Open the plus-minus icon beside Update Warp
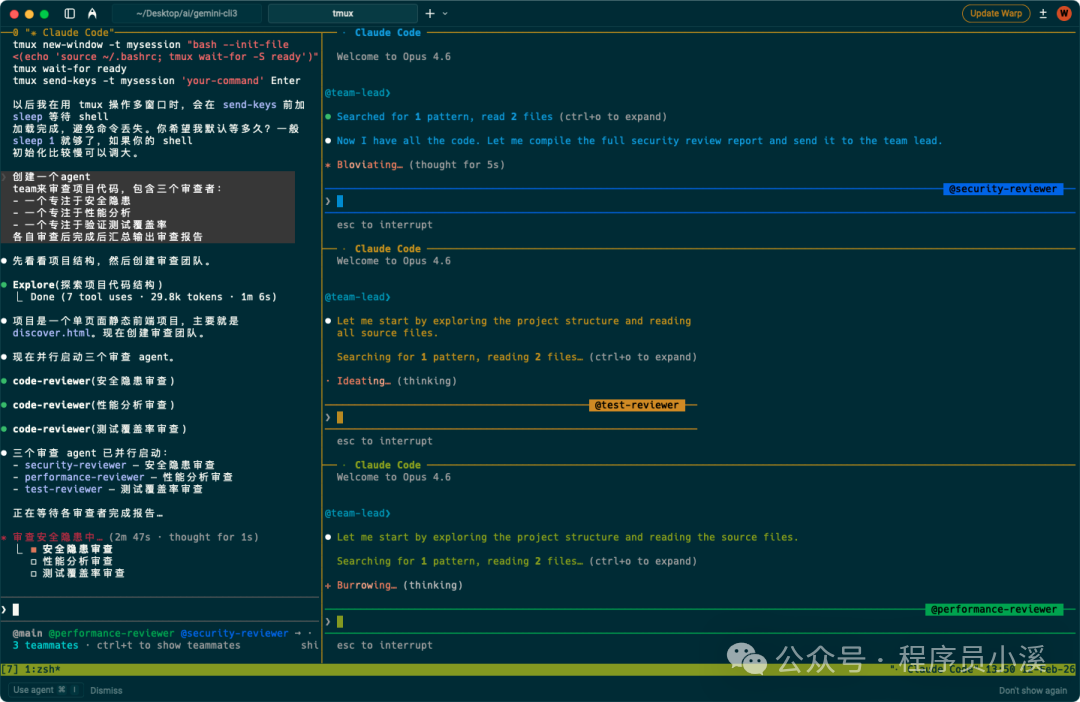1080x702 pixels. (x=1043, y=13)
